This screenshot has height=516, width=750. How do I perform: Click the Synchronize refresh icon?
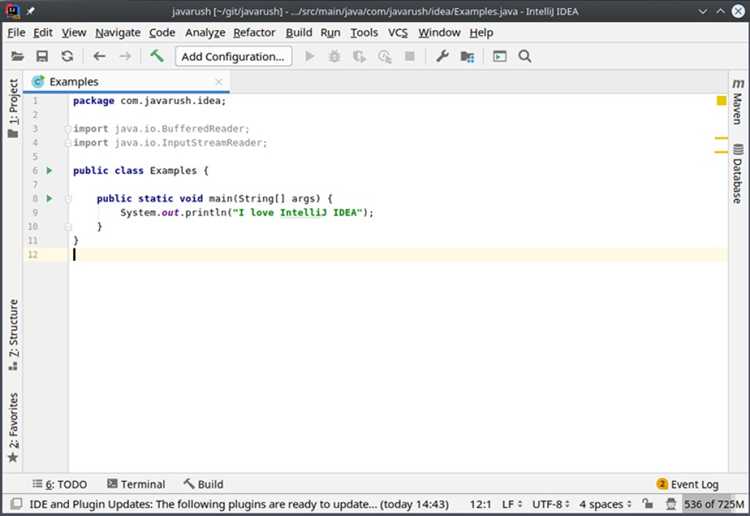pyautogui.click(x=67, y=56)
